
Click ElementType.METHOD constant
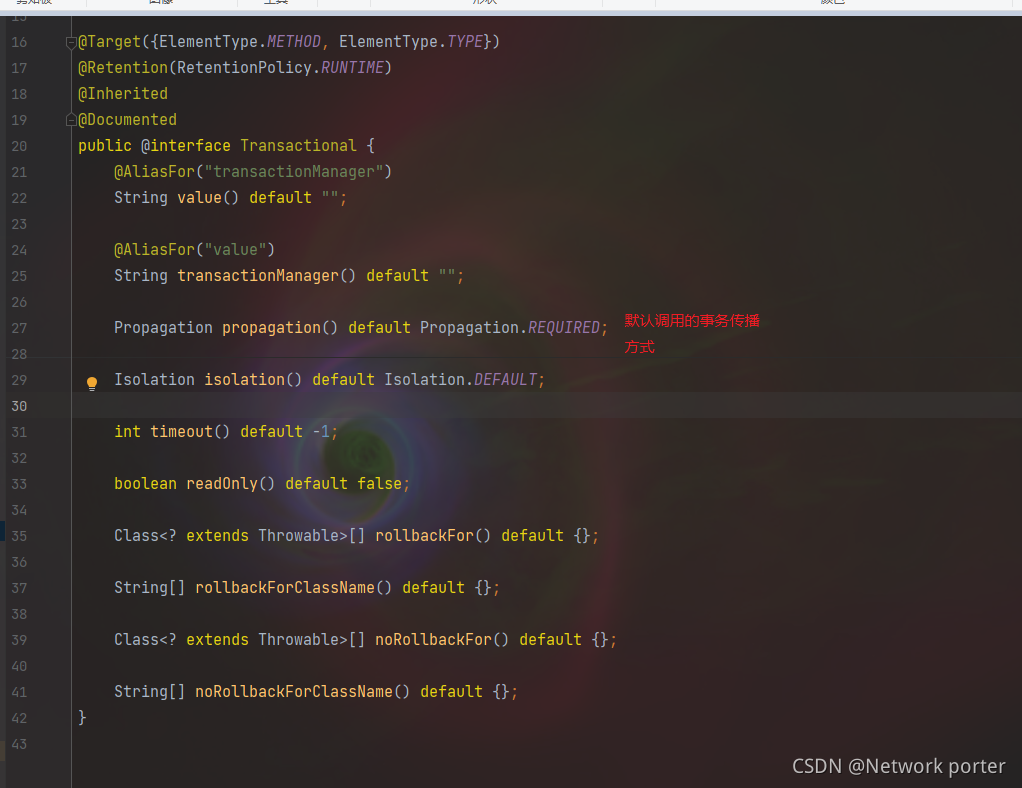[240, 42]
